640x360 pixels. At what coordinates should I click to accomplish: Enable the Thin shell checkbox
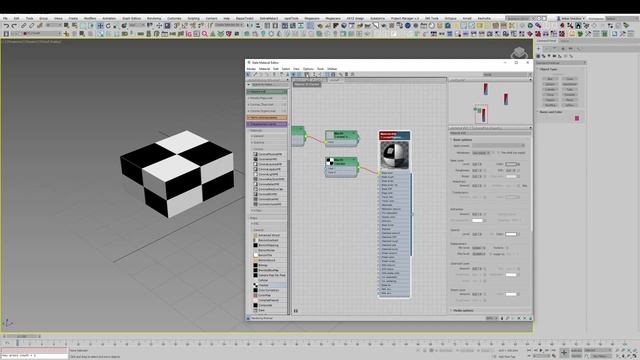(x=498, y=153)
